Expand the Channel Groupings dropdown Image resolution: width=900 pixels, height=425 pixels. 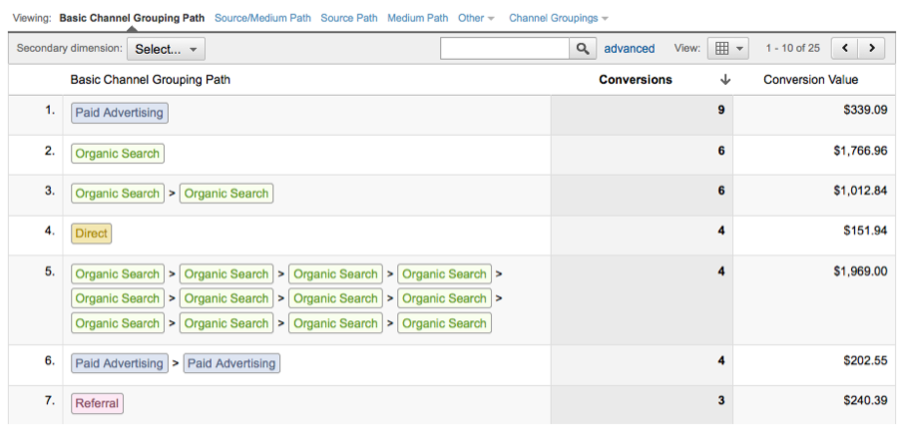pyautogui.click(x=559, y=18)
